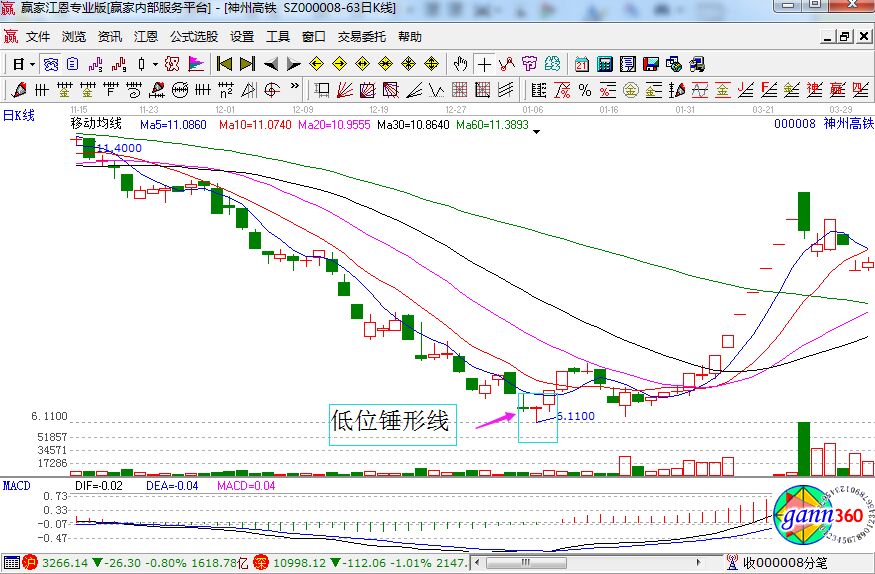Click the MACD indicator label
Viewport: 875px width, 574px height.
(x=16, y=485)
